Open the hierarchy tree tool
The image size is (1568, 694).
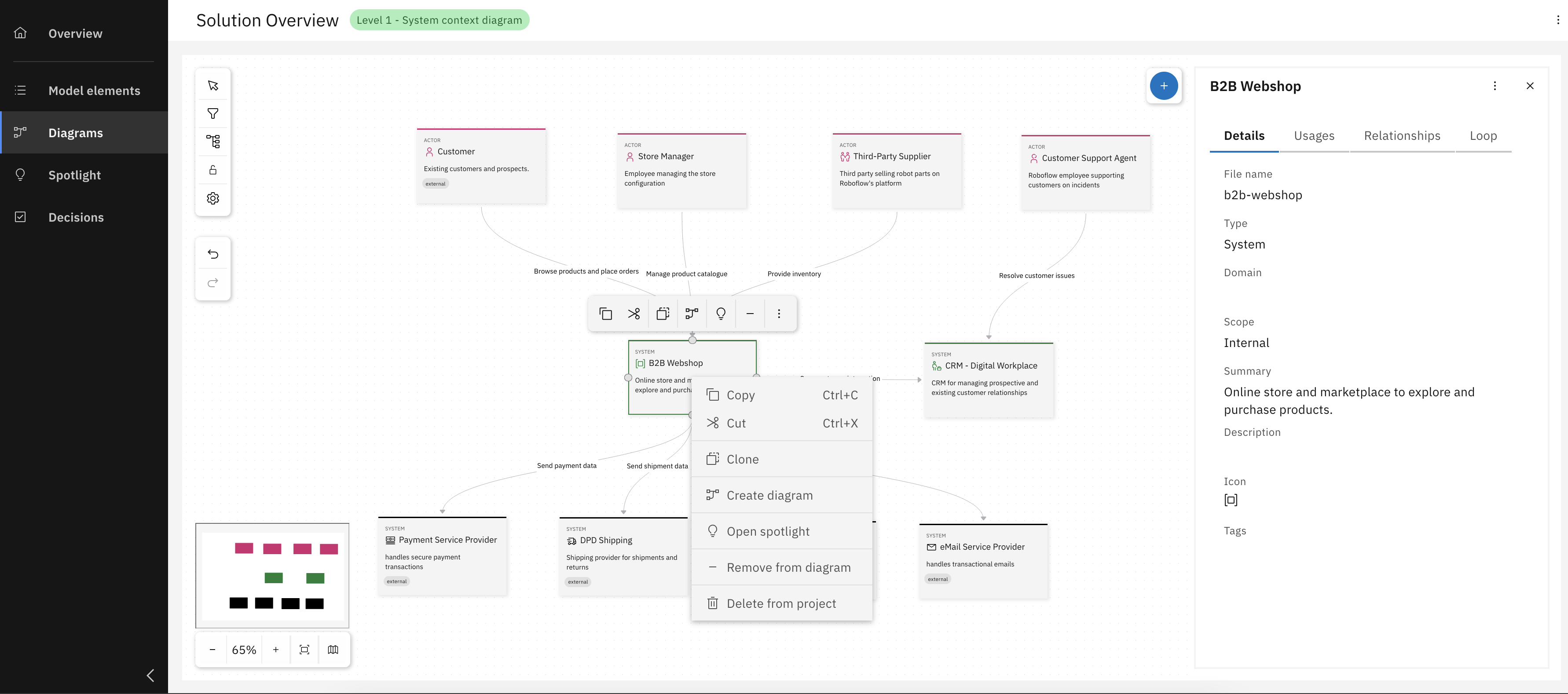tap(212, 141)
